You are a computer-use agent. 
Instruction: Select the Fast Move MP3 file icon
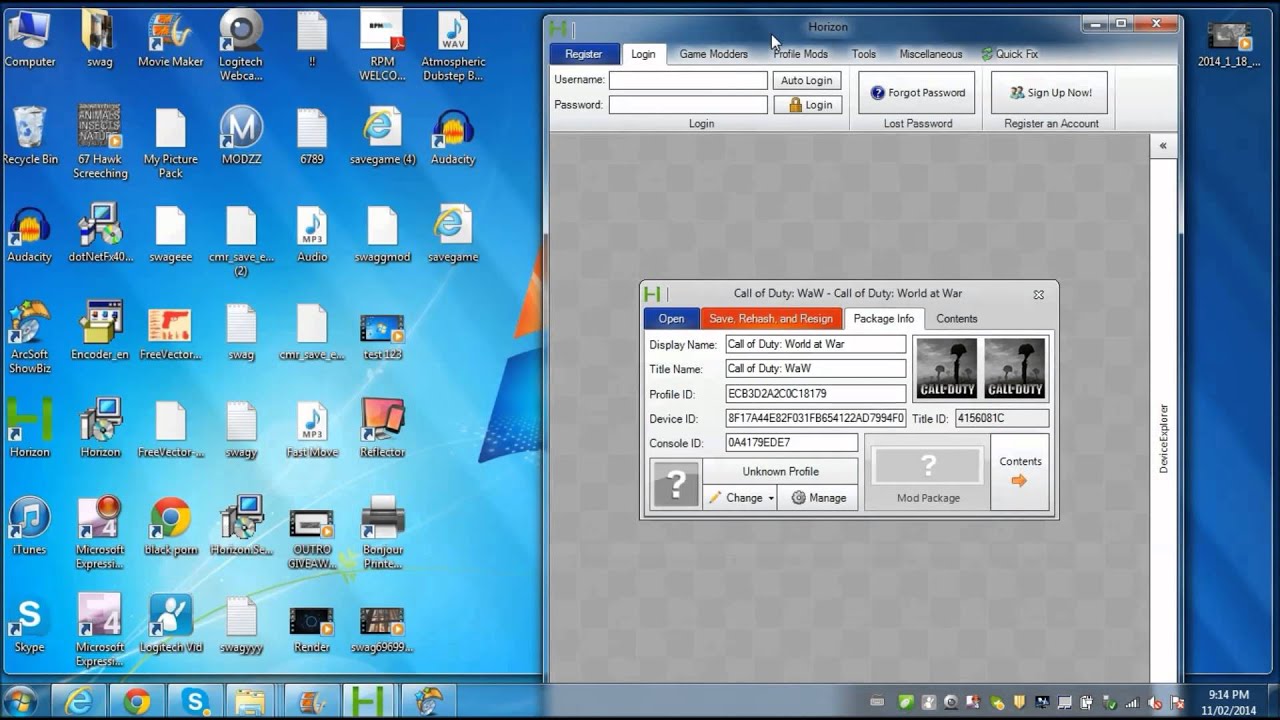click(312, 428)
